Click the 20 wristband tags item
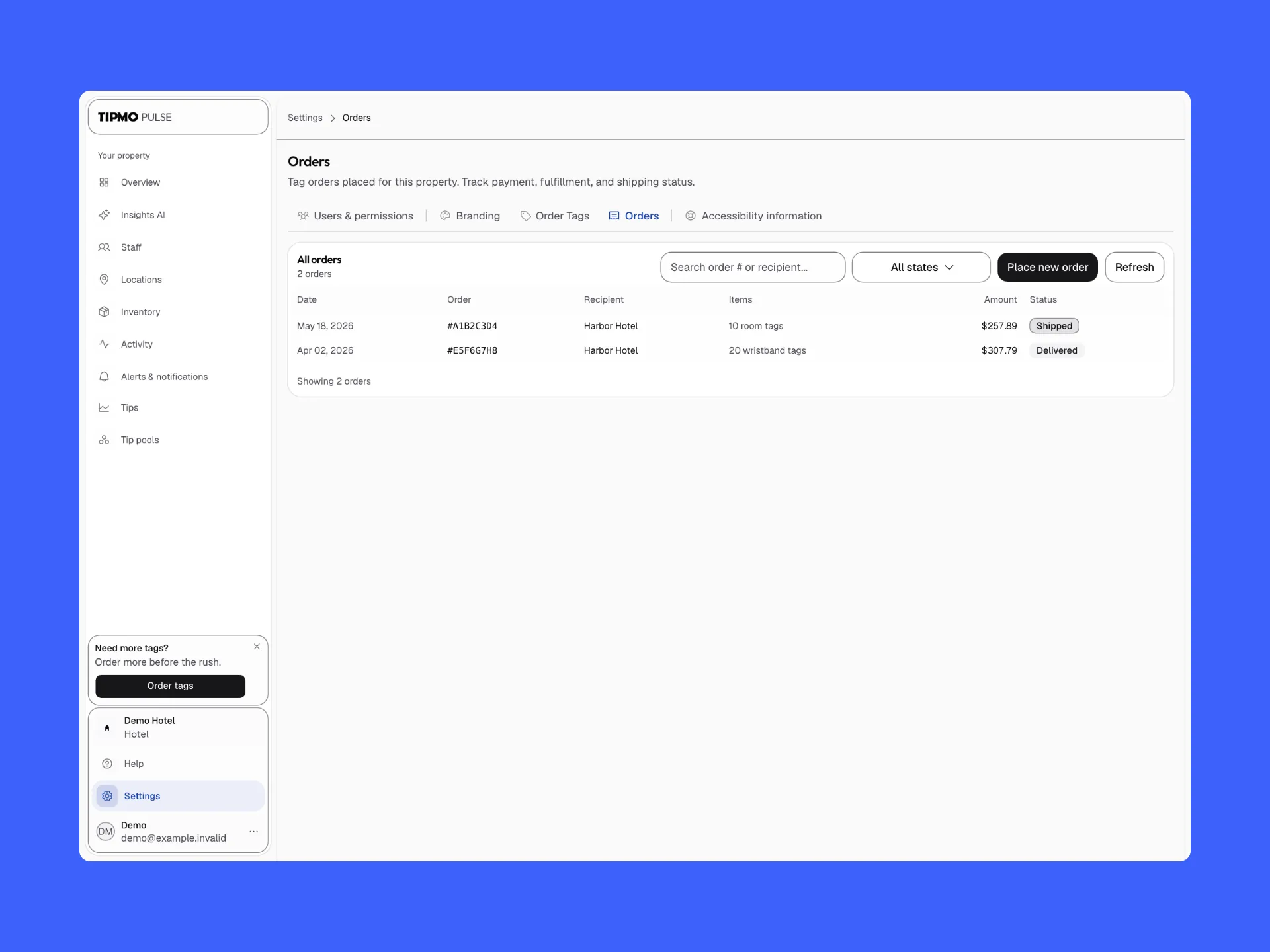 (x=767, y=350)
